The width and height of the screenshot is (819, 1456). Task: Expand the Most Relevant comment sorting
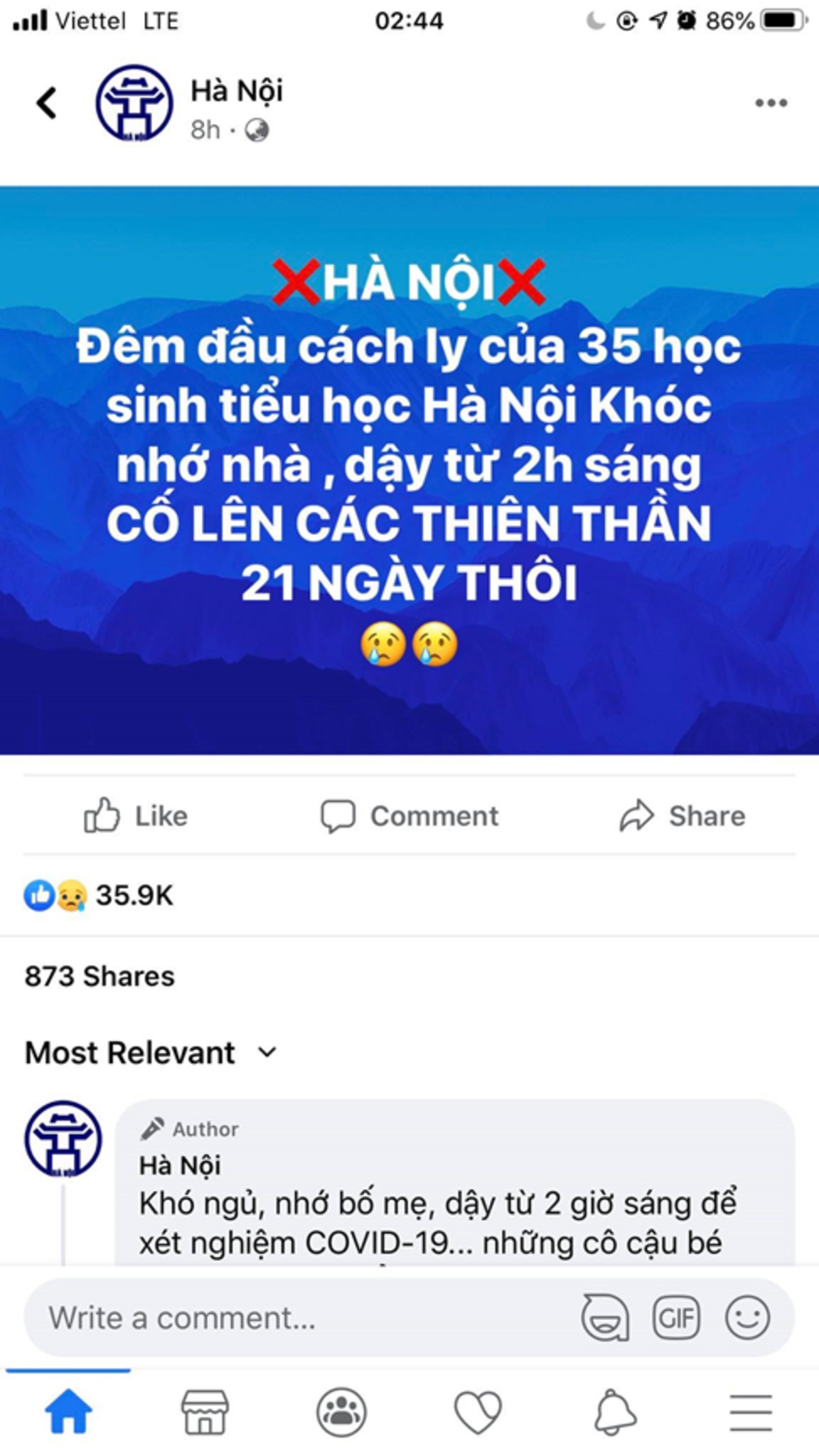150,1052
